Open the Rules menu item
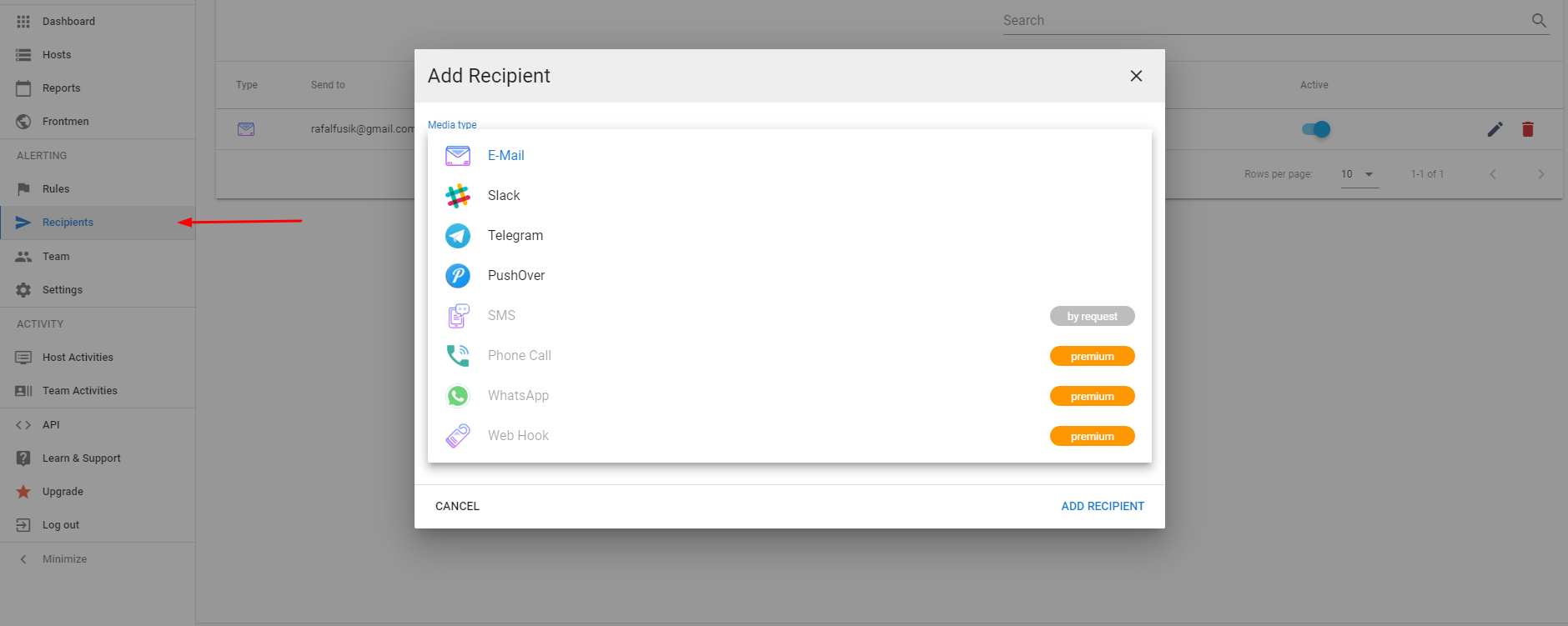Image resolution: width=1568 pixels, height=626 pixels. click(56, 189)
